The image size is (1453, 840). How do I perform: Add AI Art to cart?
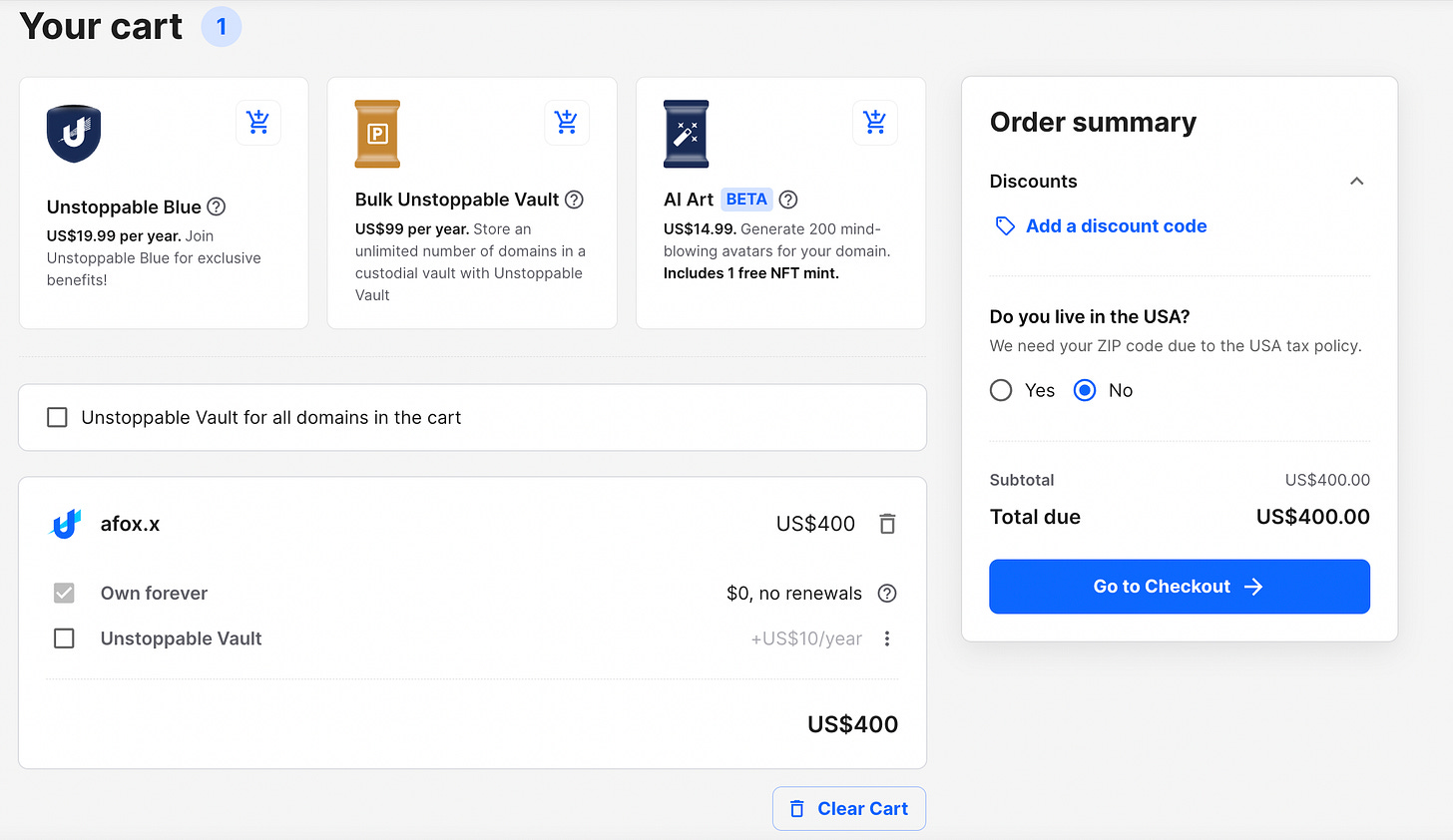(x=875, y=123)
